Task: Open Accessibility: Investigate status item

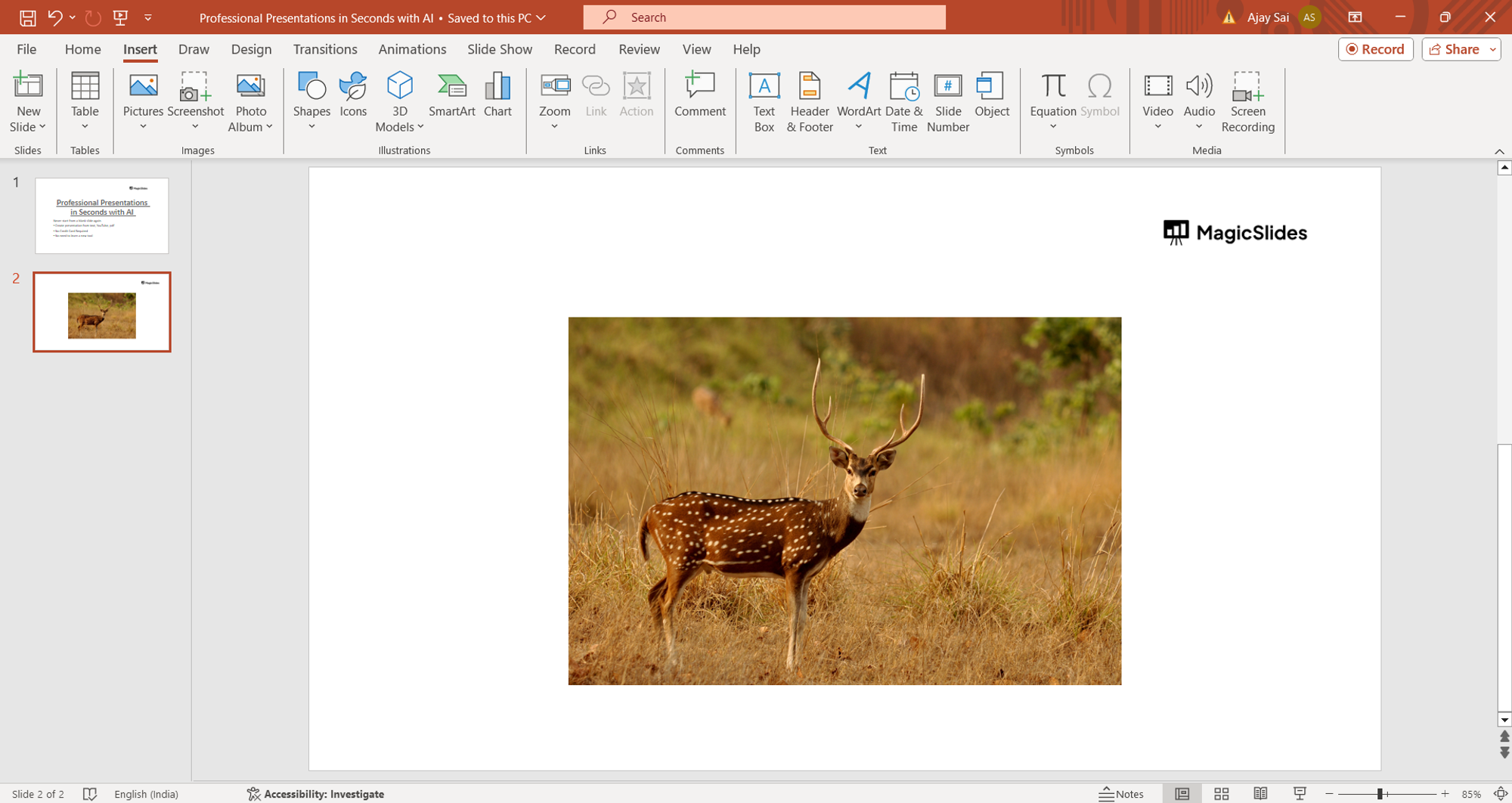Action: (315, 794)
